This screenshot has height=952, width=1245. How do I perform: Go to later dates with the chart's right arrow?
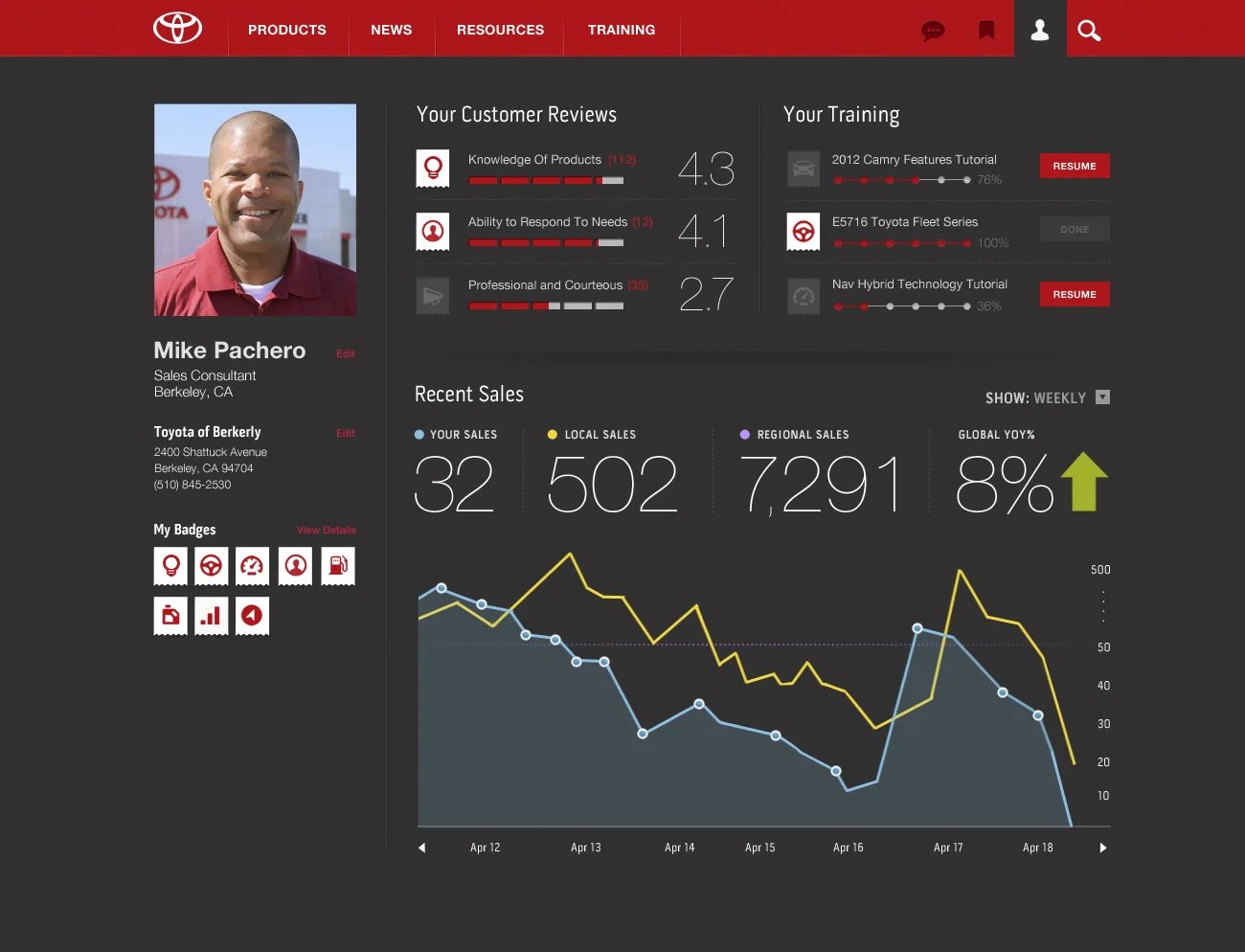[1103, 848]
